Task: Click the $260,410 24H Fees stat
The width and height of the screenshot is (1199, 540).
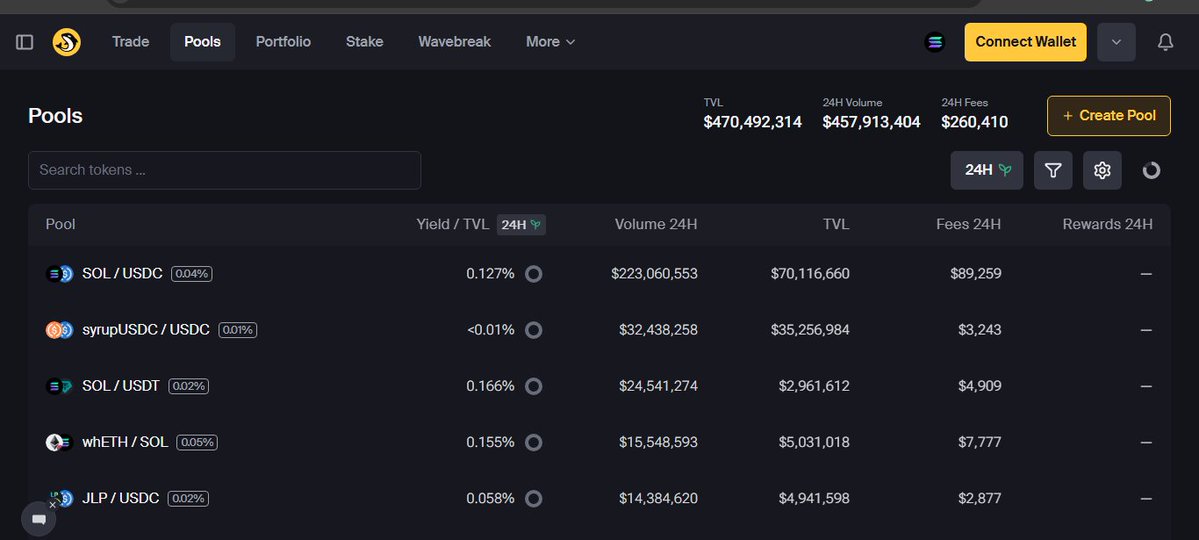Action: click(974, 122)
